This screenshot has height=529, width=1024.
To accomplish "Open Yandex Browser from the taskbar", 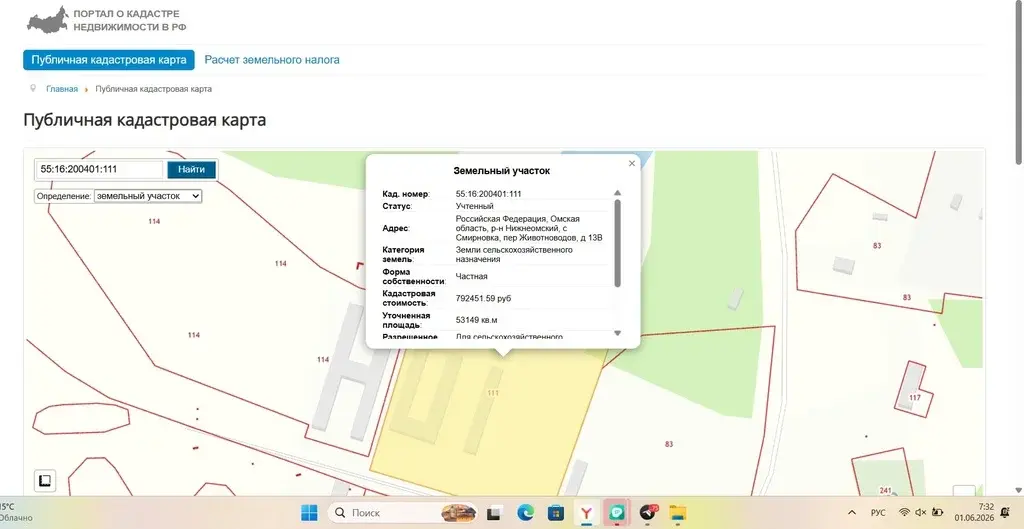I will pyautogui.click(x=586, y=513).
